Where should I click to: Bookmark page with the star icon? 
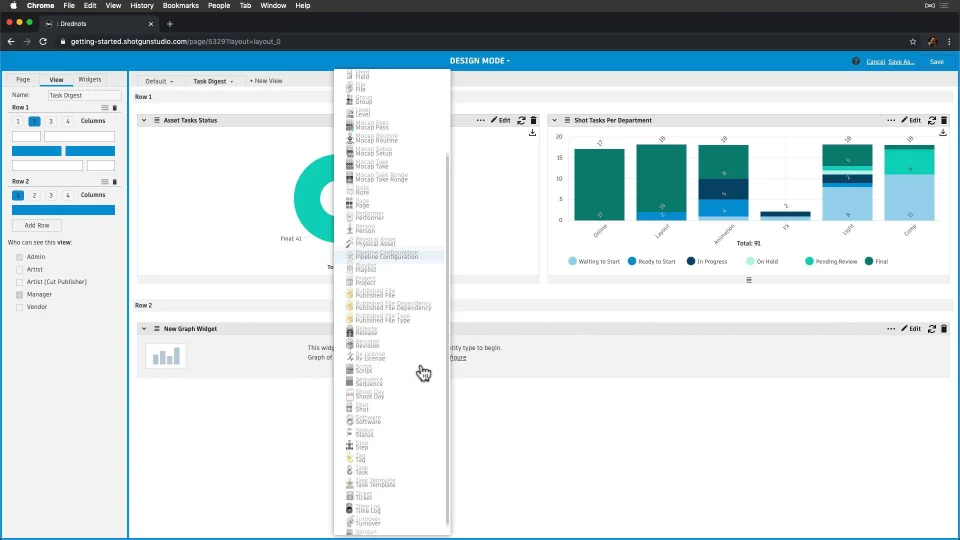[x=913, y=42]
